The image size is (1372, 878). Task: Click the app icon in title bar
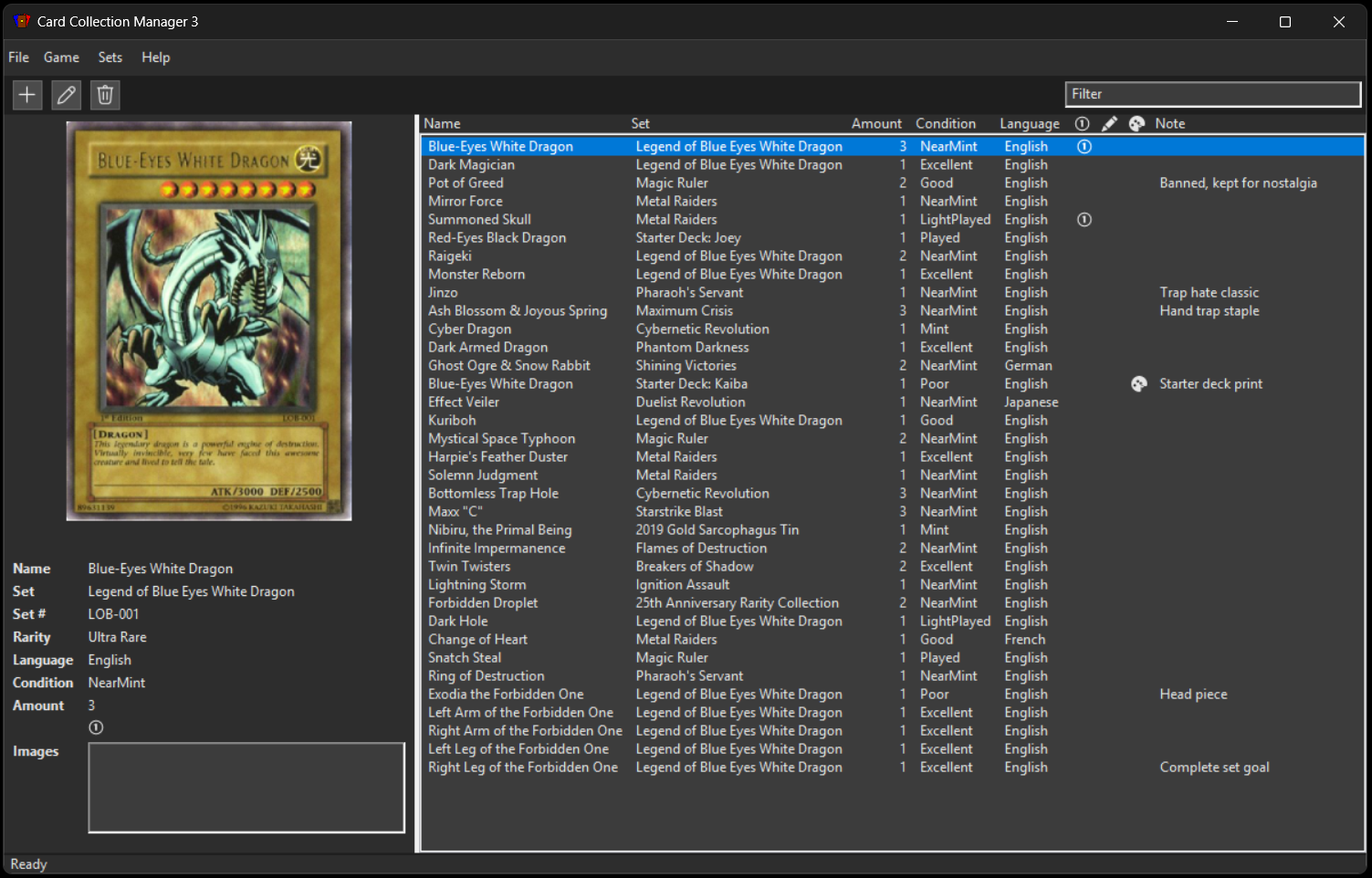click(x=22, y=21)
